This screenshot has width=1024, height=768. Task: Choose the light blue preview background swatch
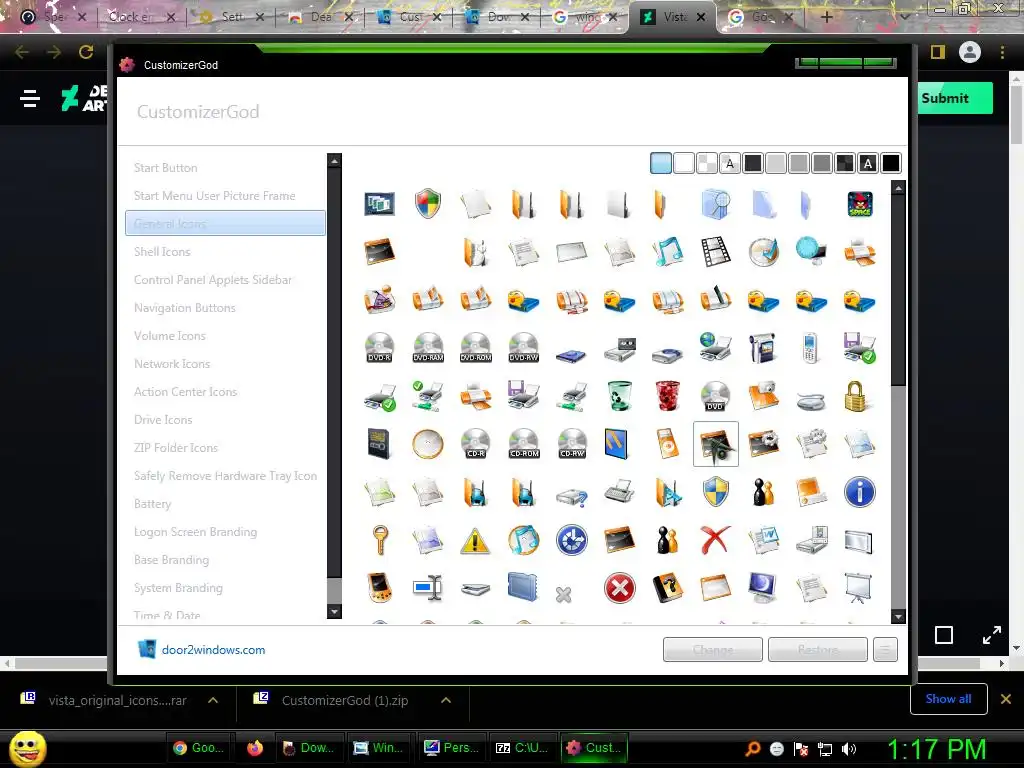(661, 163)
